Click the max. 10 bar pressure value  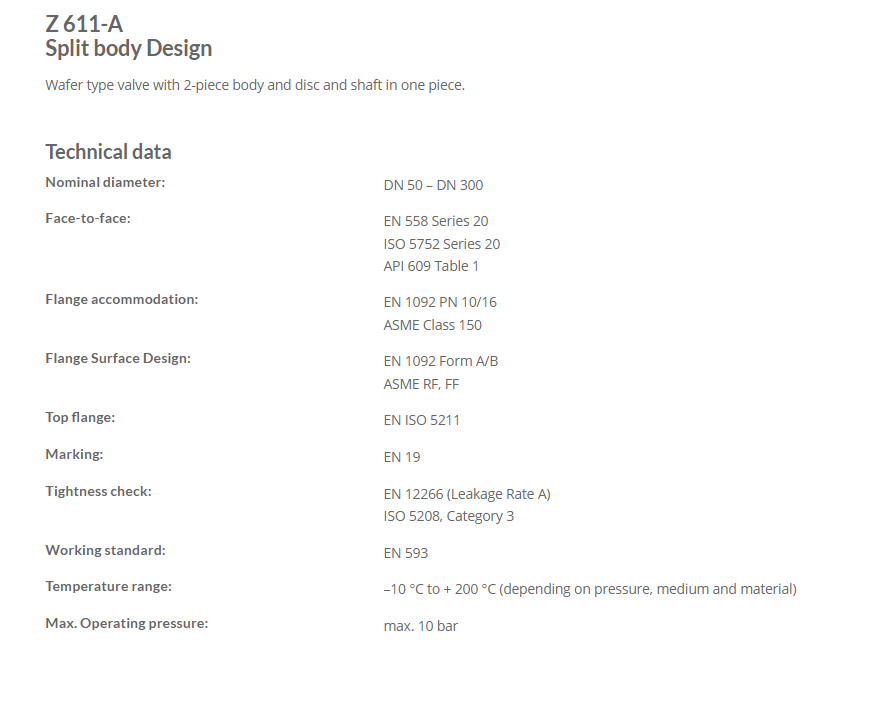pos(421,626)
